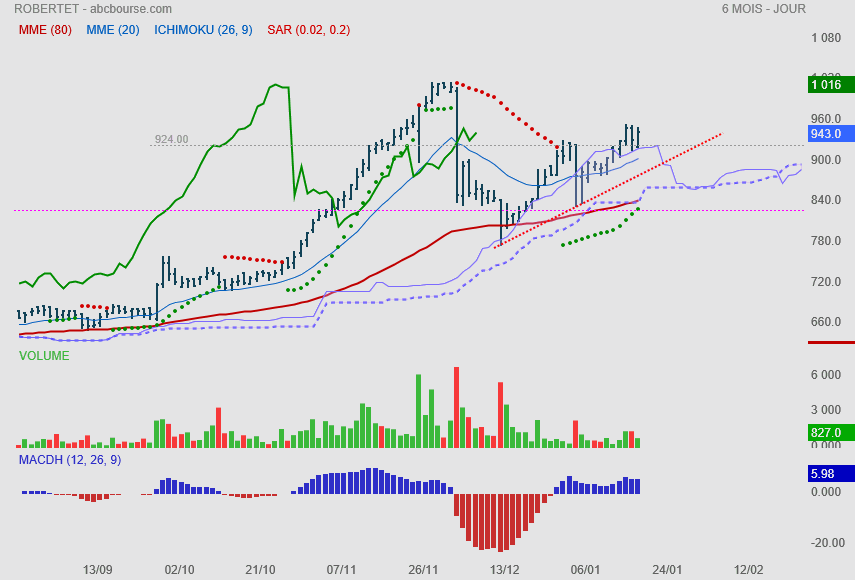Click the 780.0 price axis label
The width and height of the screenshot is (855, 580).
pyautogui.click(x=826, y=241)
